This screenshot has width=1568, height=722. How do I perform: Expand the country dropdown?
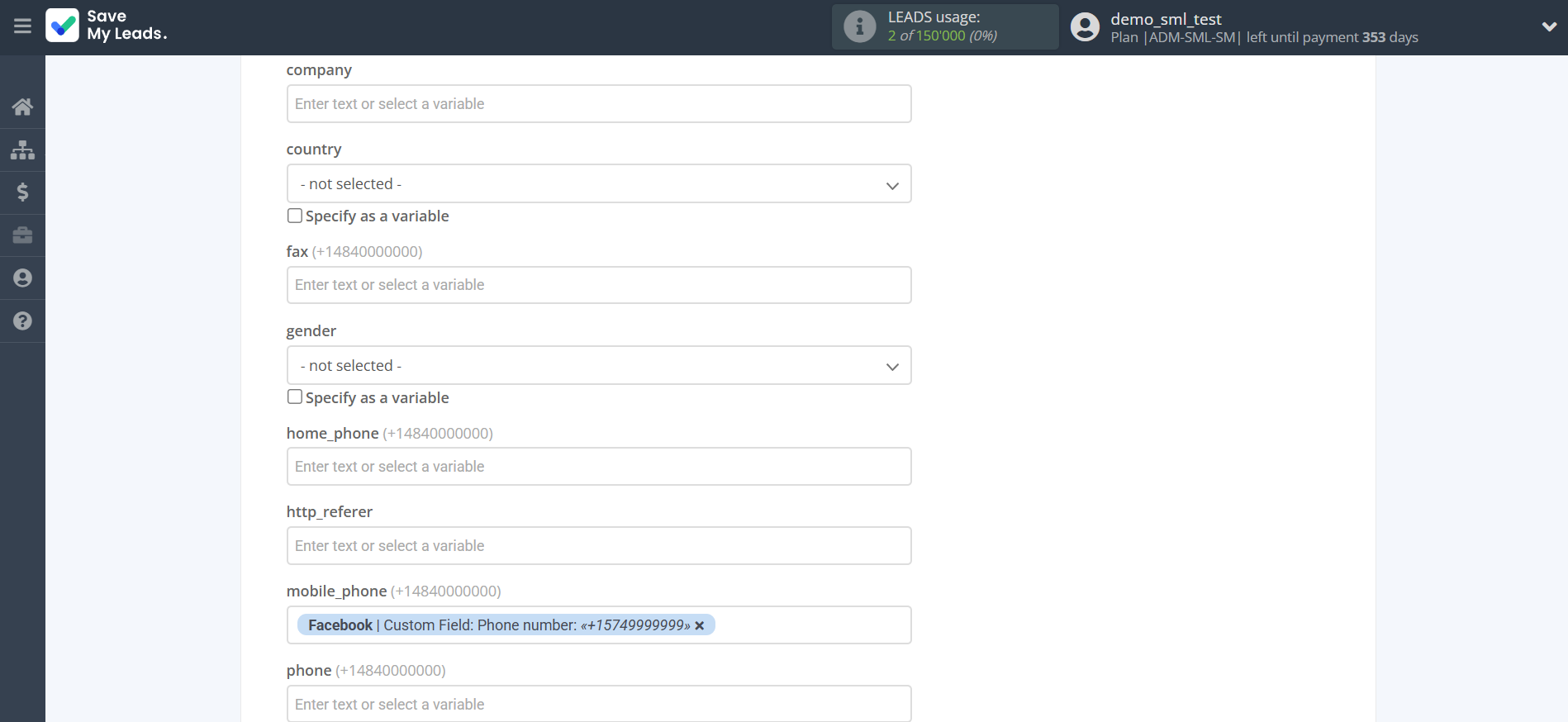click(x=599, y=184)
